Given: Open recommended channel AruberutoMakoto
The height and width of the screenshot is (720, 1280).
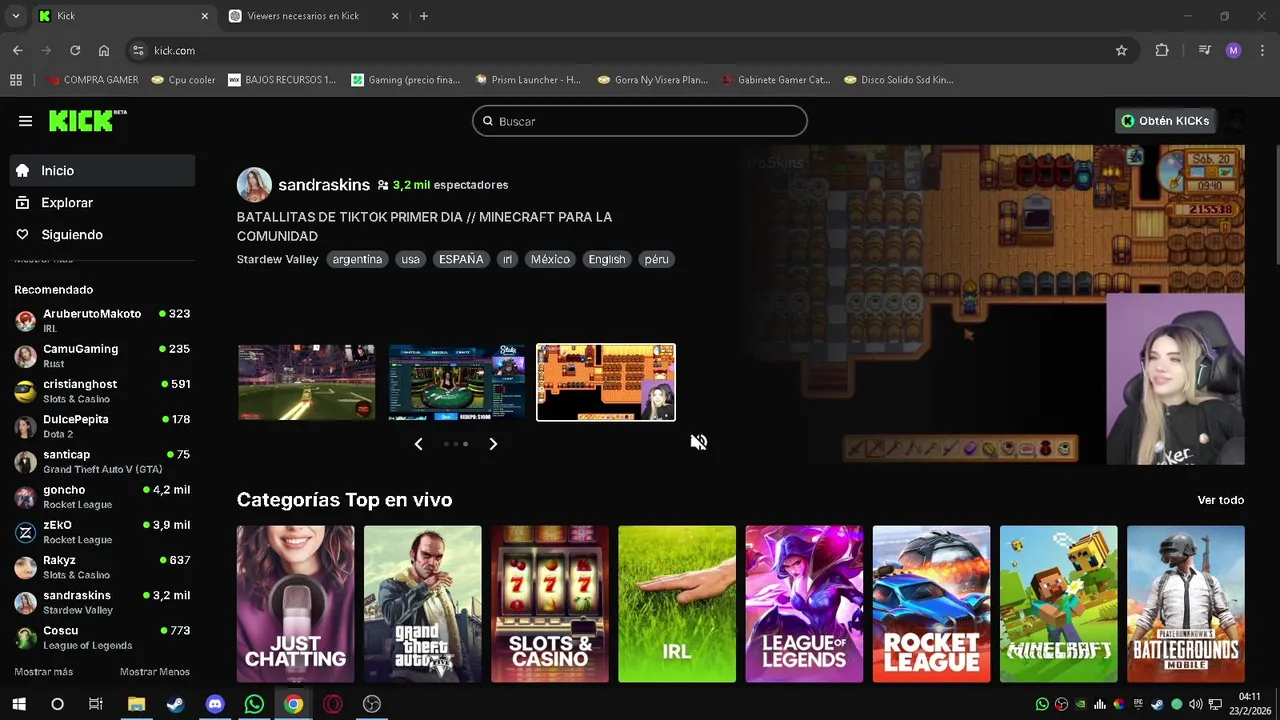Looking at the screenshot, I should pos(102,320).
